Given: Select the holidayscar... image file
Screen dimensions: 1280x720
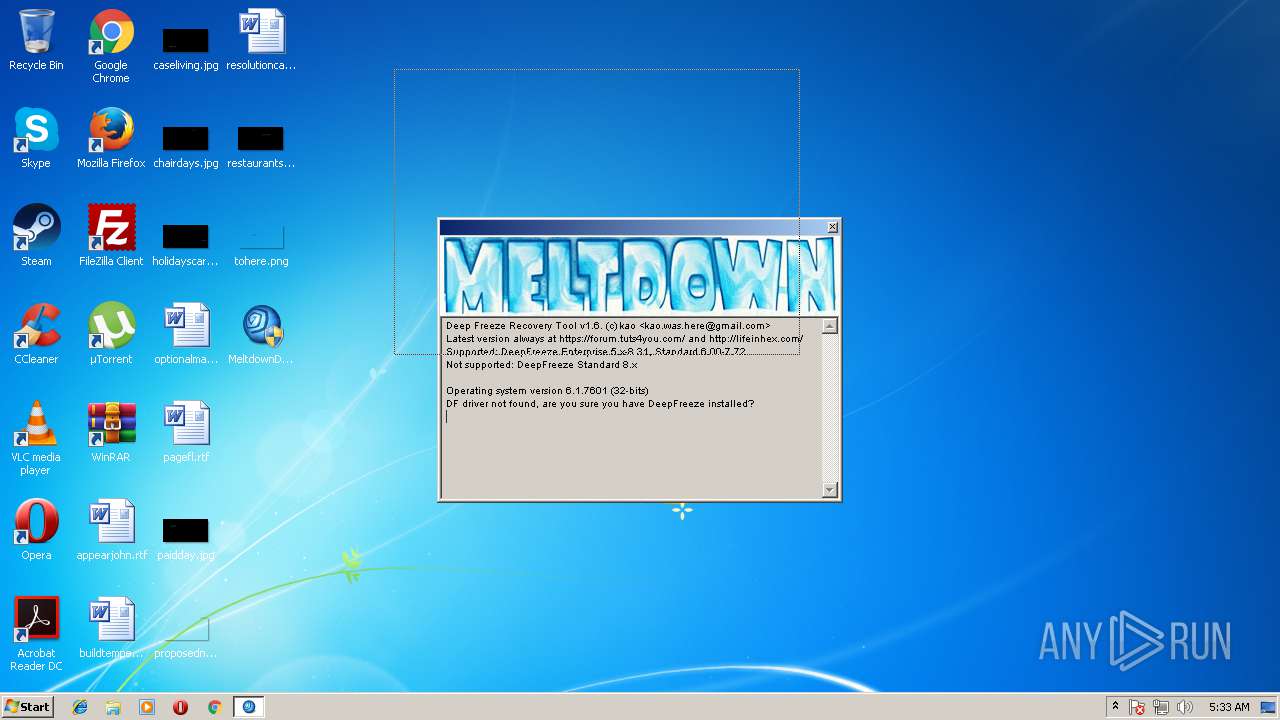Looking at the screenshot, I should [x=186, y=243].
